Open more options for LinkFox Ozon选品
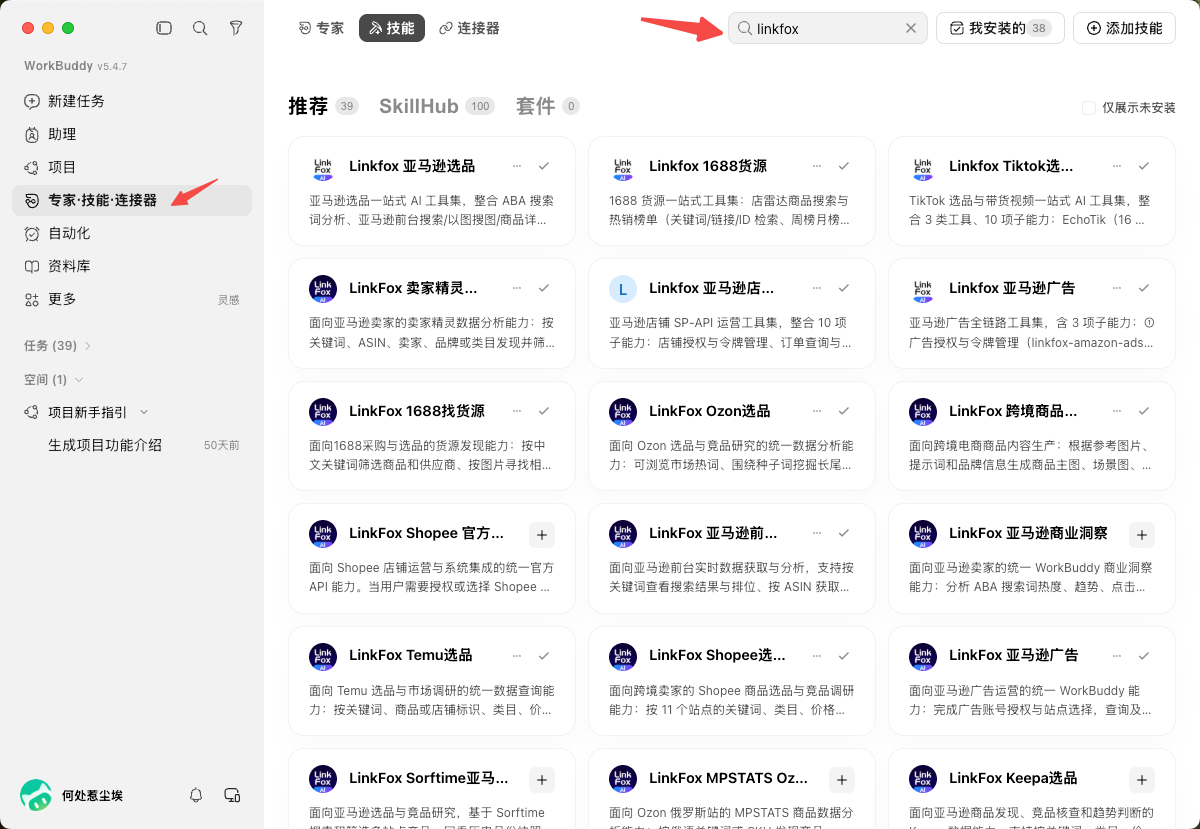This screenshot has width=1200, height=829. pos(817,411)
